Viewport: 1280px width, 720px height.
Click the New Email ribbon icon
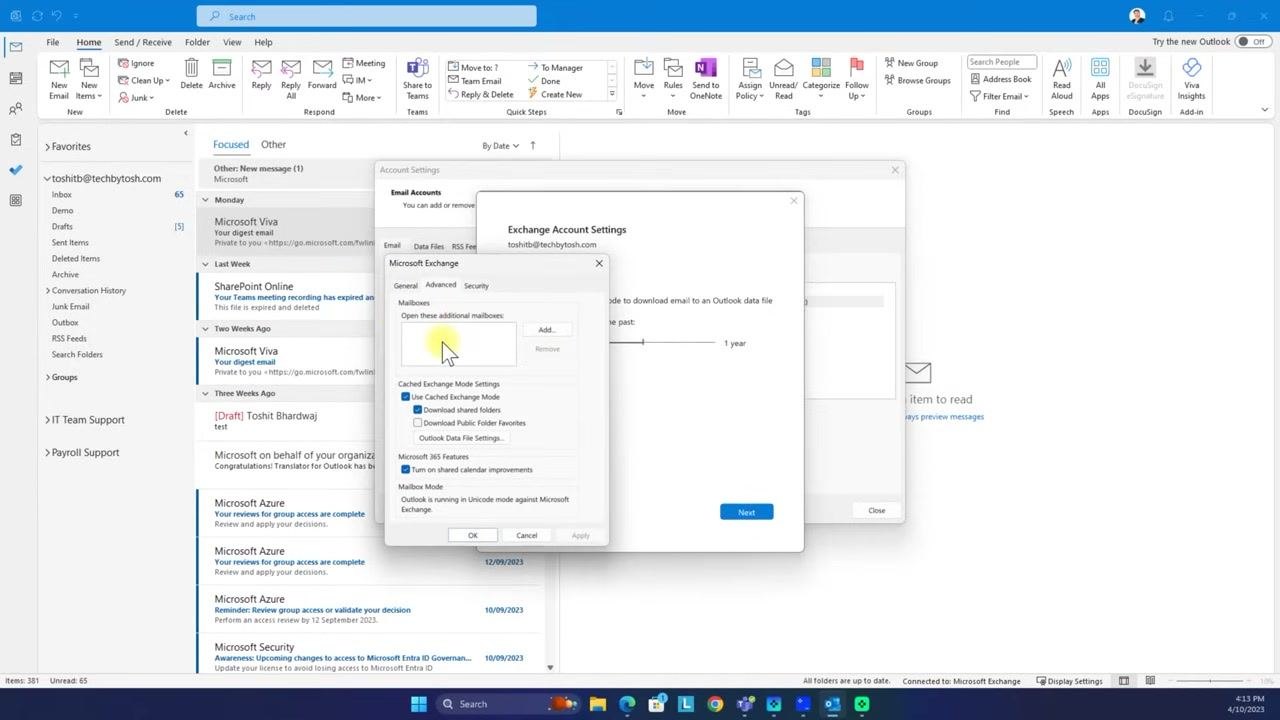coord(59,78)
